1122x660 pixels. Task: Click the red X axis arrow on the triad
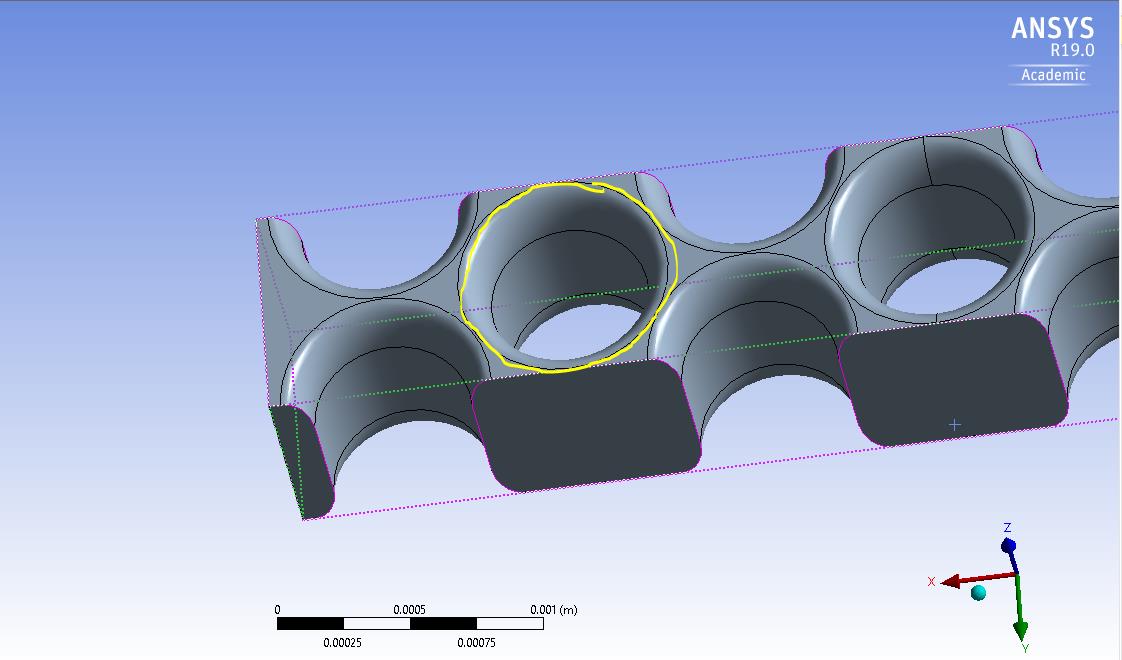pyautogui.click(x=977, y=579)
